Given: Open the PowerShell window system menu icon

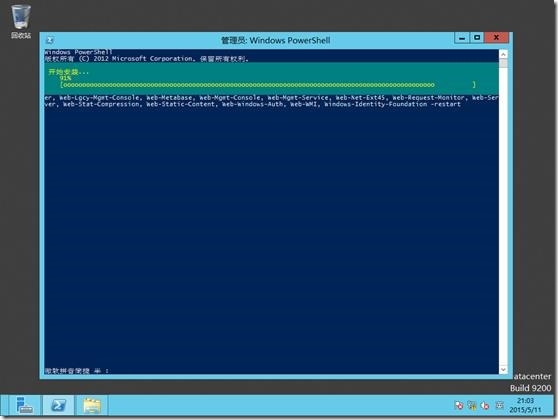Looking at the screenshot, I should [50, 40].
